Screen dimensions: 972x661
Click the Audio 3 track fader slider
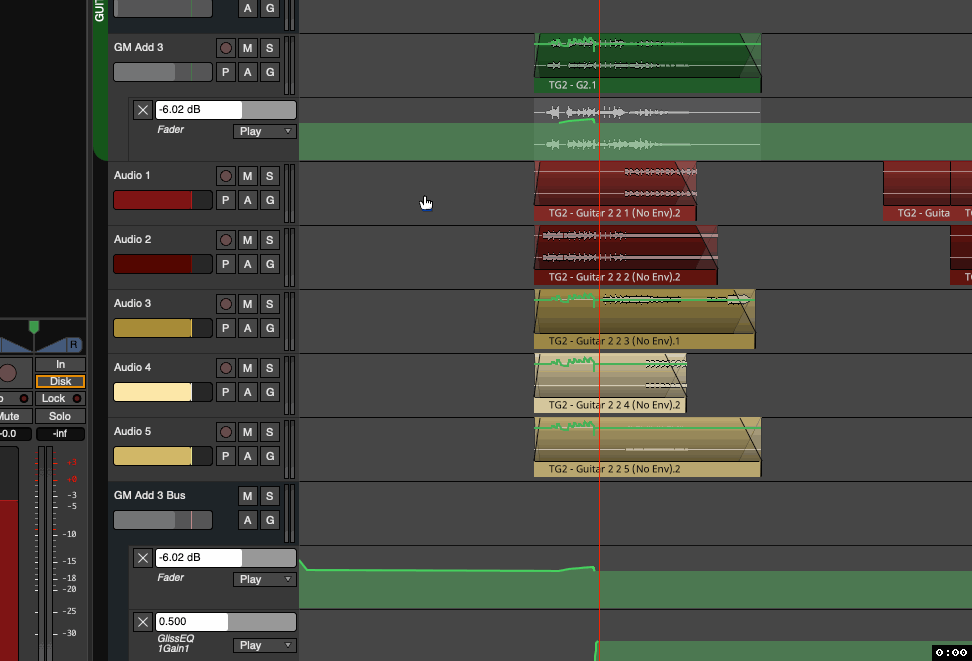point(162,328)
